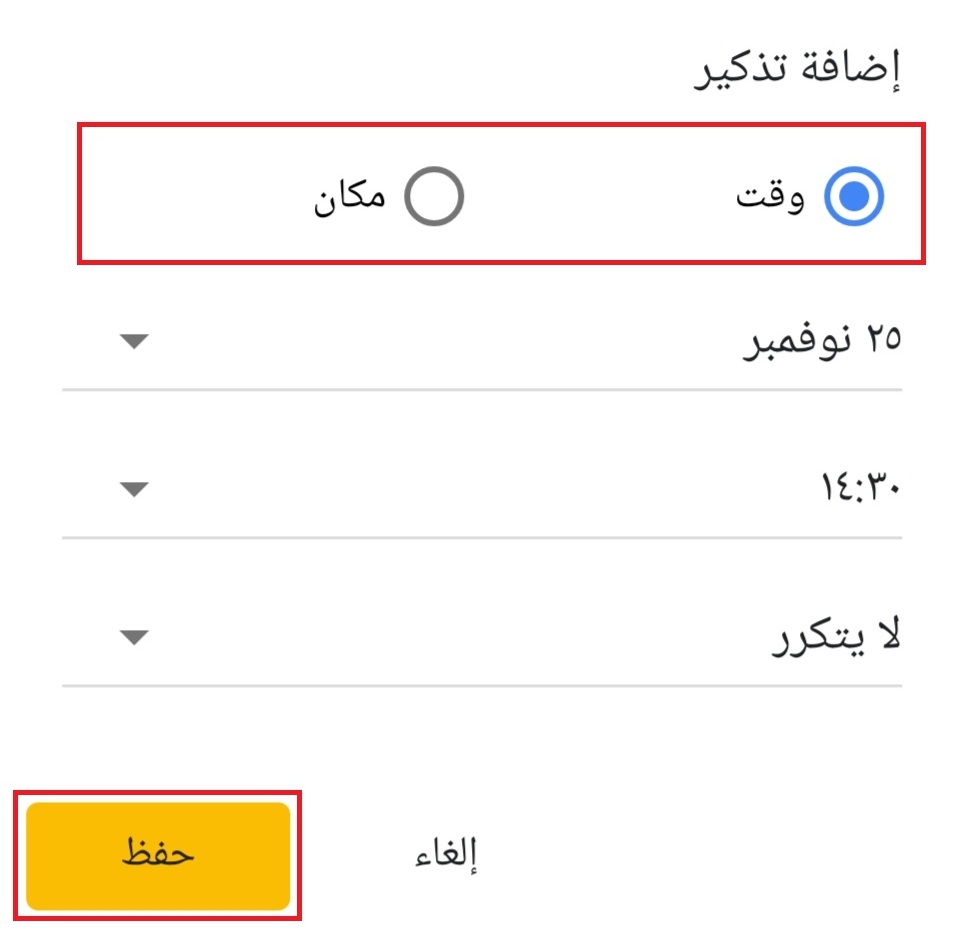Select the "وقت" time radio button
This screenshot has height=933, width=969.
coord(853,197)
